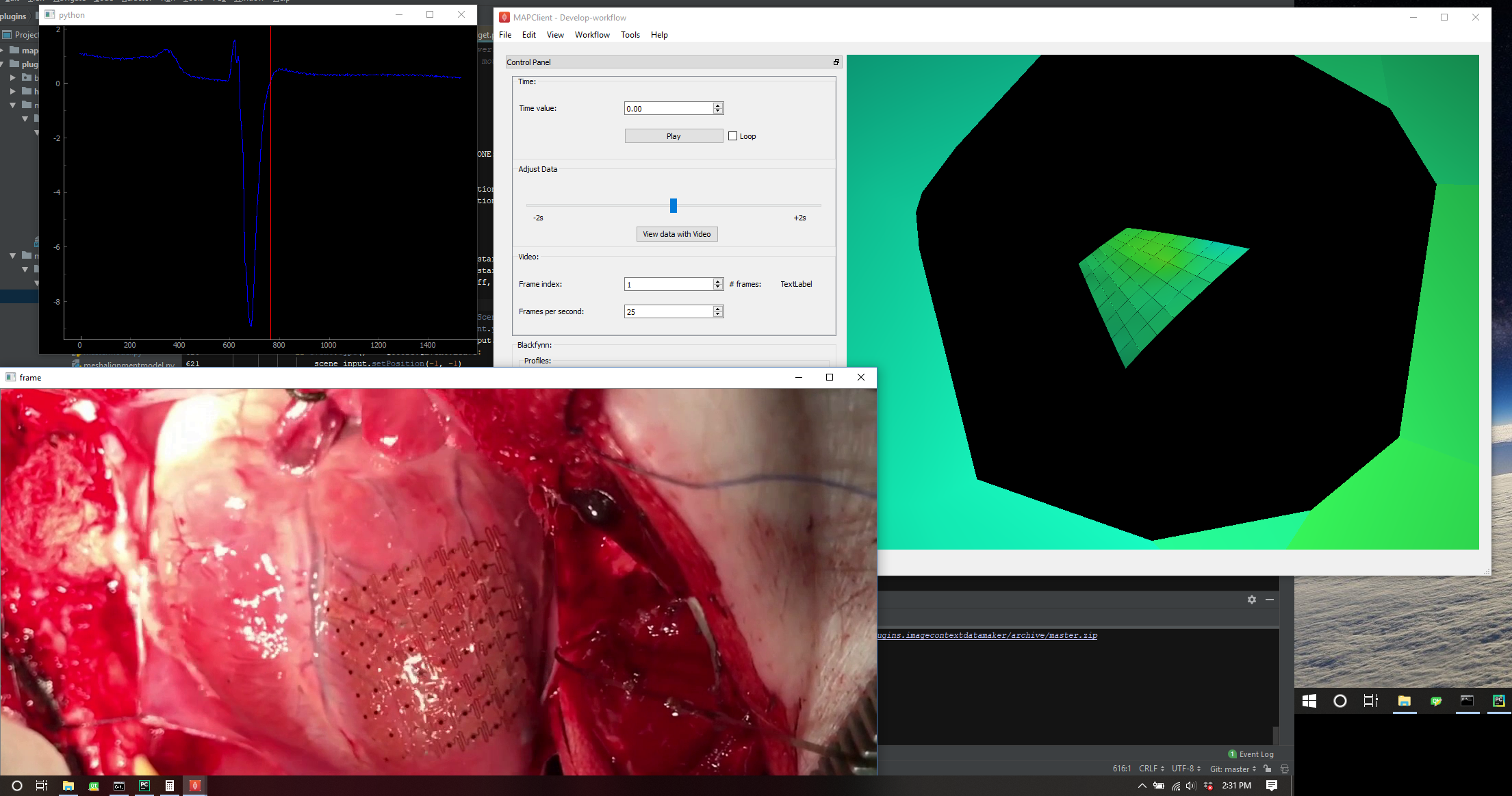Open MAPClient from the taskbar
The height and width of the screenshot is (796, 1512).
click(x=195, y=786)
